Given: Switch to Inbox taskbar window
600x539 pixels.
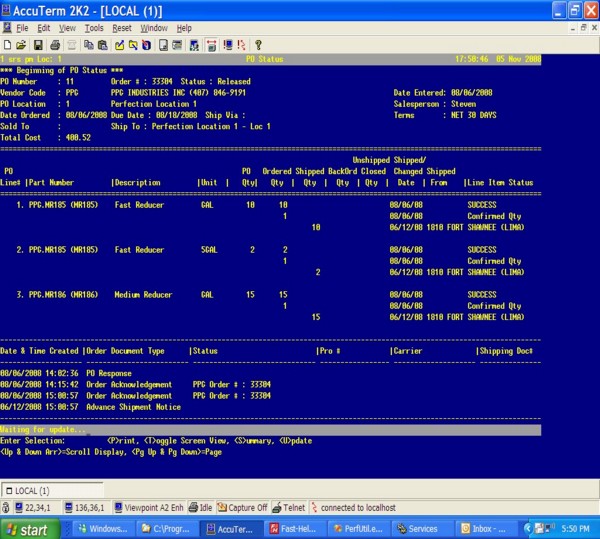Looking at the screenshot, I should 485,529.
